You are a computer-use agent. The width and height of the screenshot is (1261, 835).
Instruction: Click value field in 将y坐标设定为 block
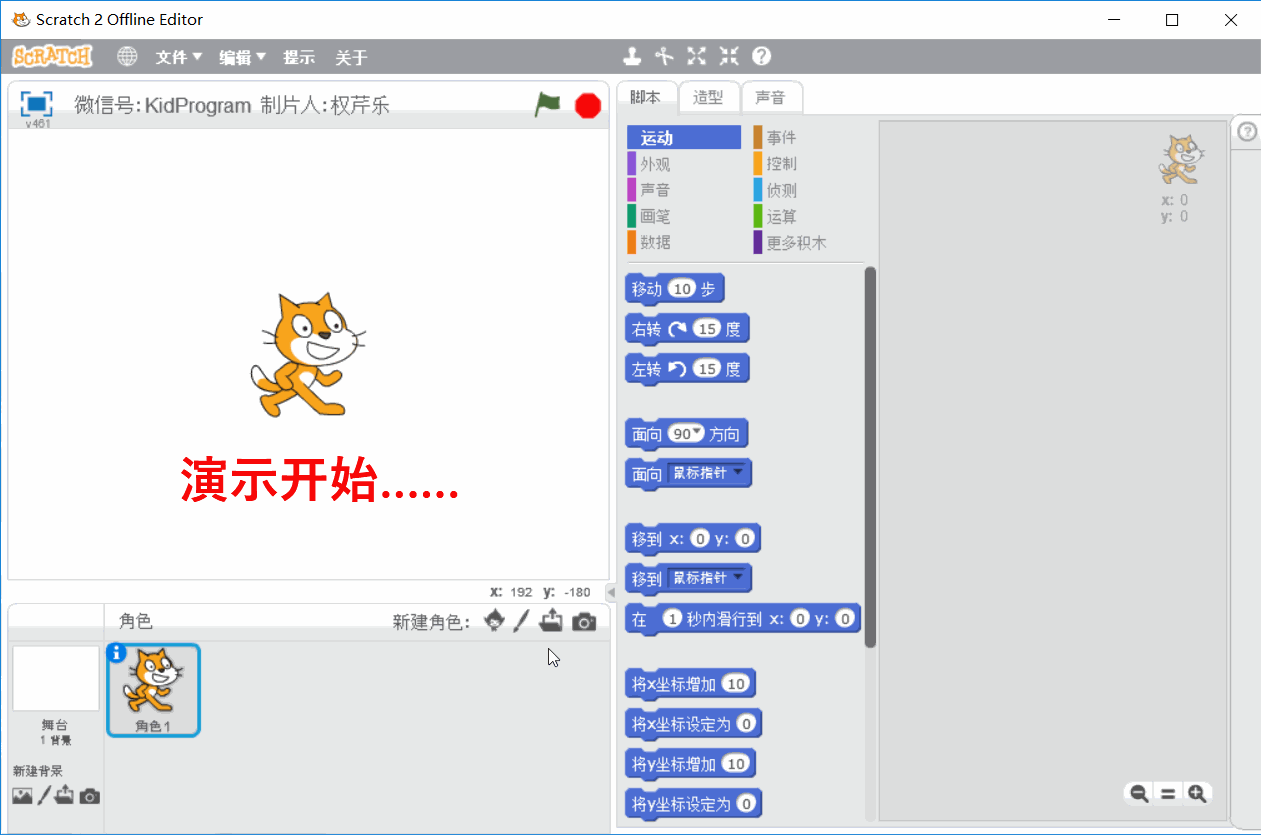point(746,804)
